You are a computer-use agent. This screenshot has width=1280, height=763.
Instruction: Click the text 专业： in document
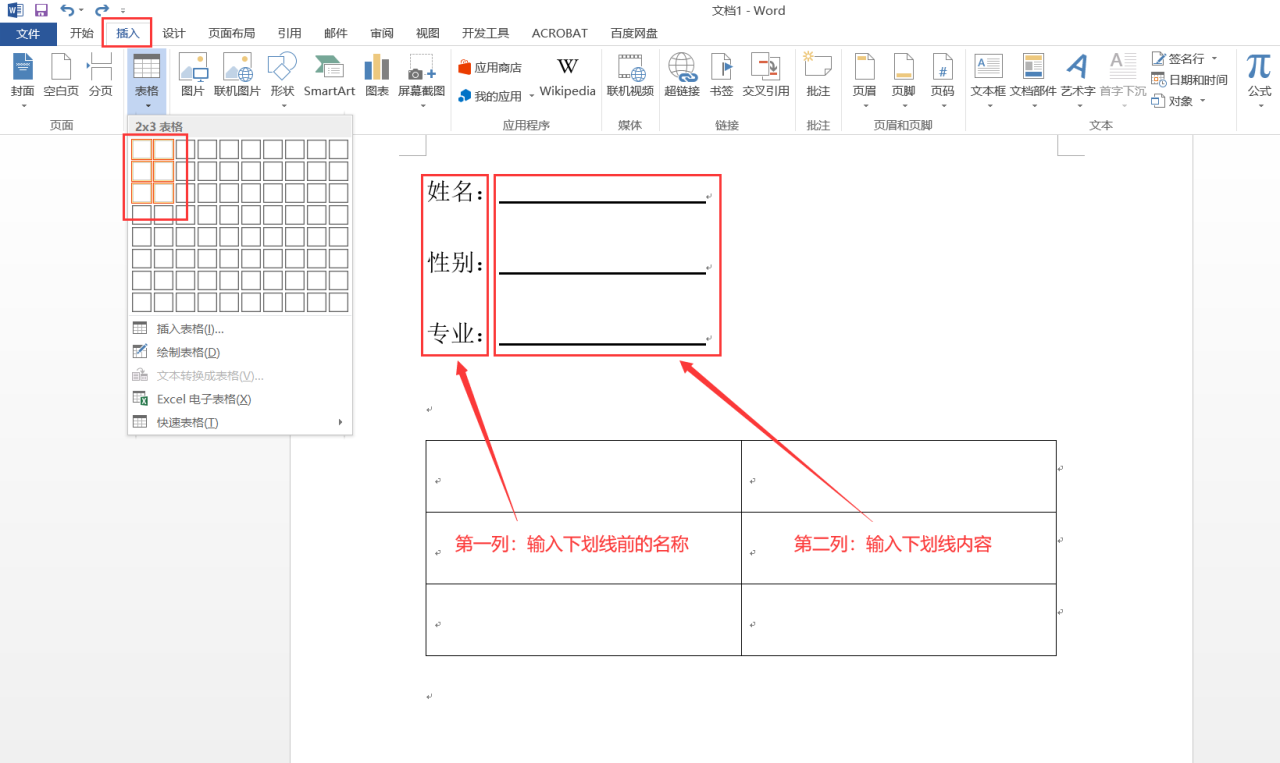click(456, 333)
